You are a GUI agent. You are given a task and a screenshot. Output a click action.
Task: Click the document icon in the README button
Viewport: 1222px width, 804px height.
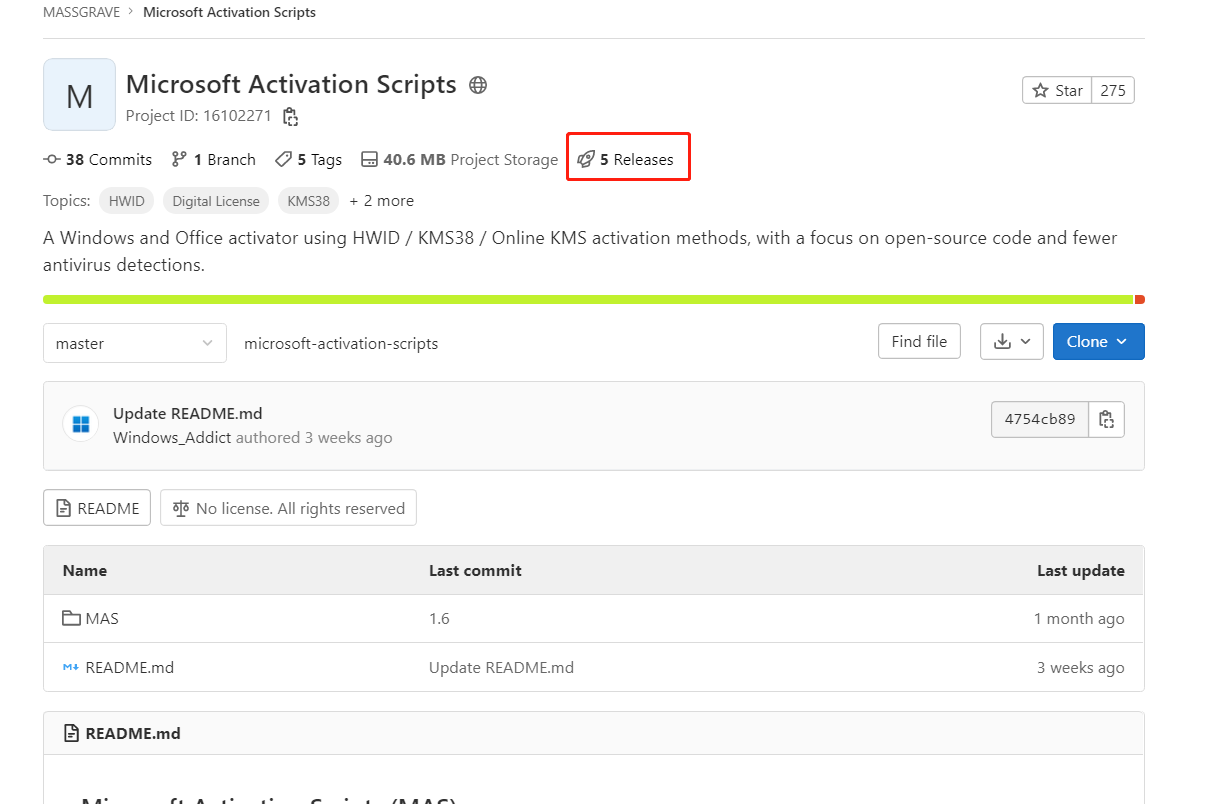65,508
